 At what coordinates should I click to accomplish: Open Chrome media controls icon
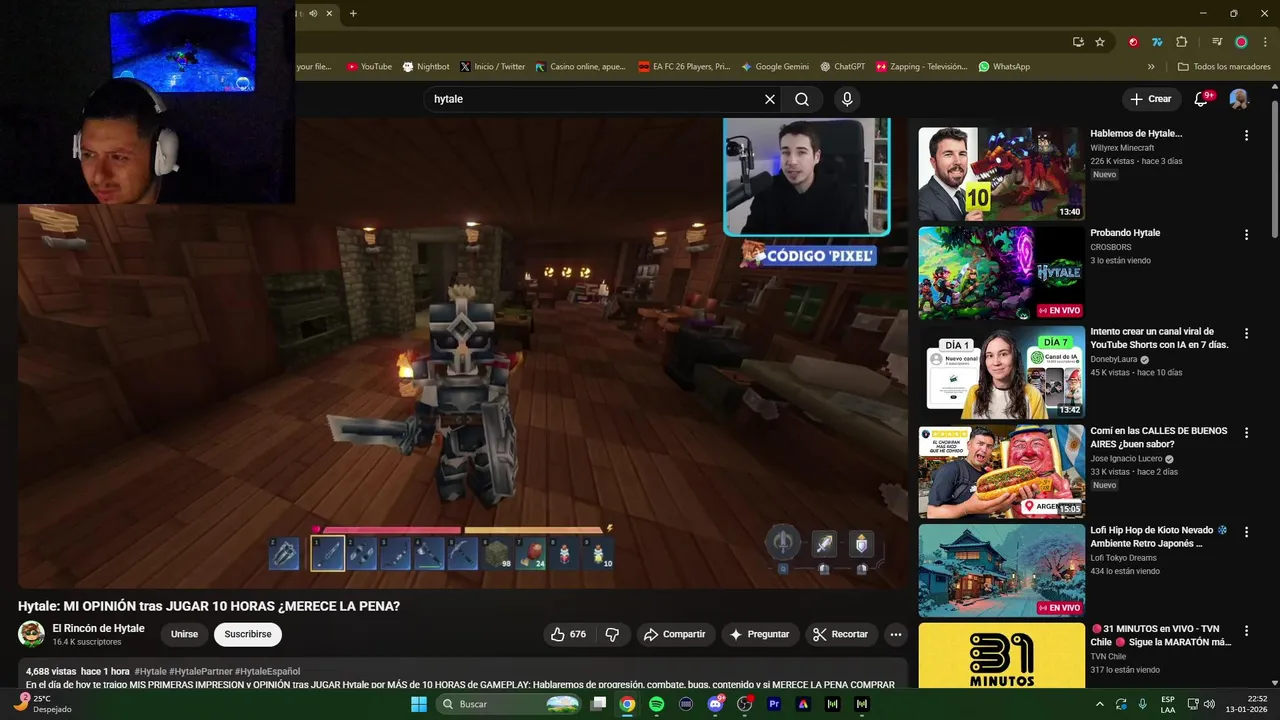click(1217, 42)
